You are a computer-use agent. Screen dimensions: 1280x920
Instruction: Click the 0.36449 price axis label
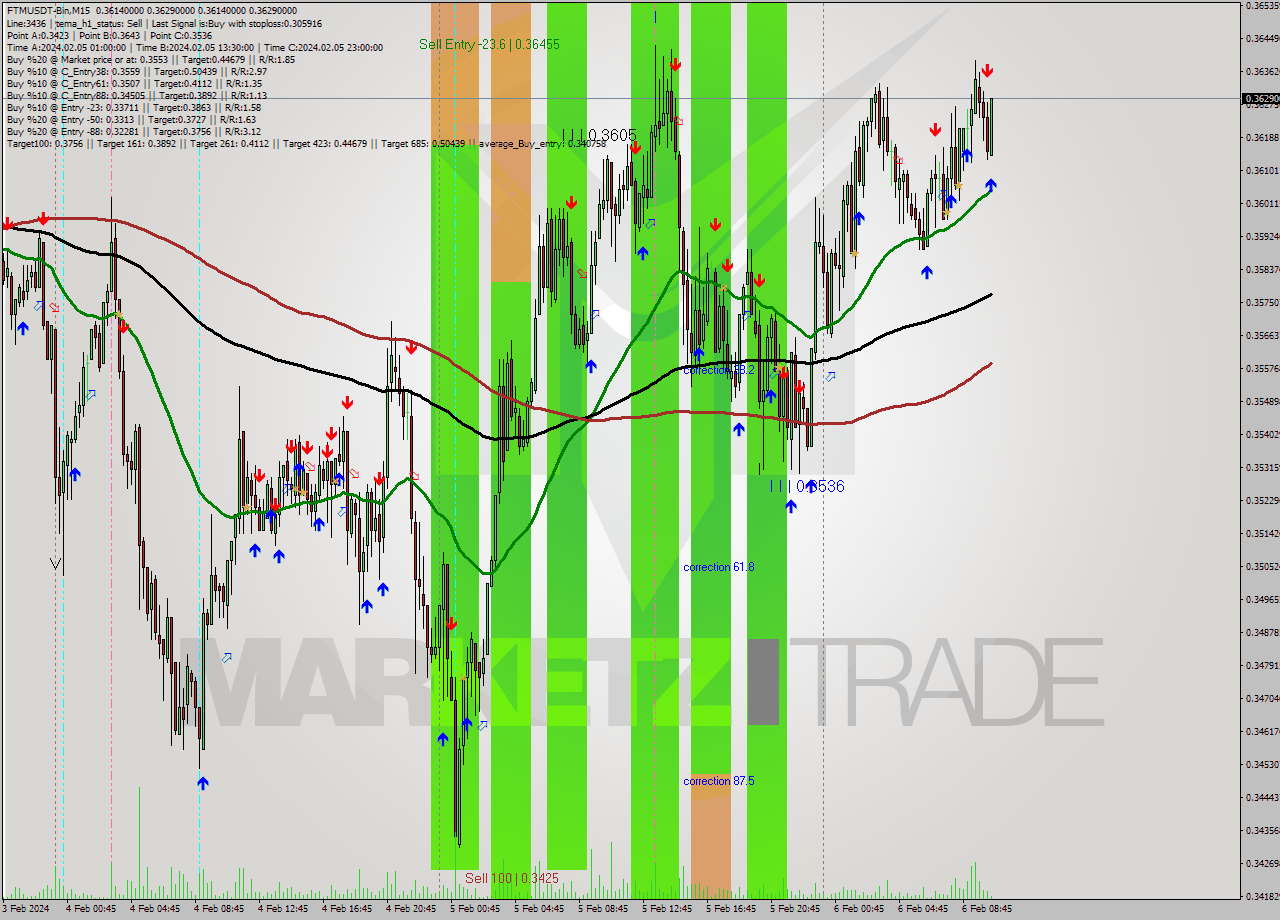[x=1263, y=39]
